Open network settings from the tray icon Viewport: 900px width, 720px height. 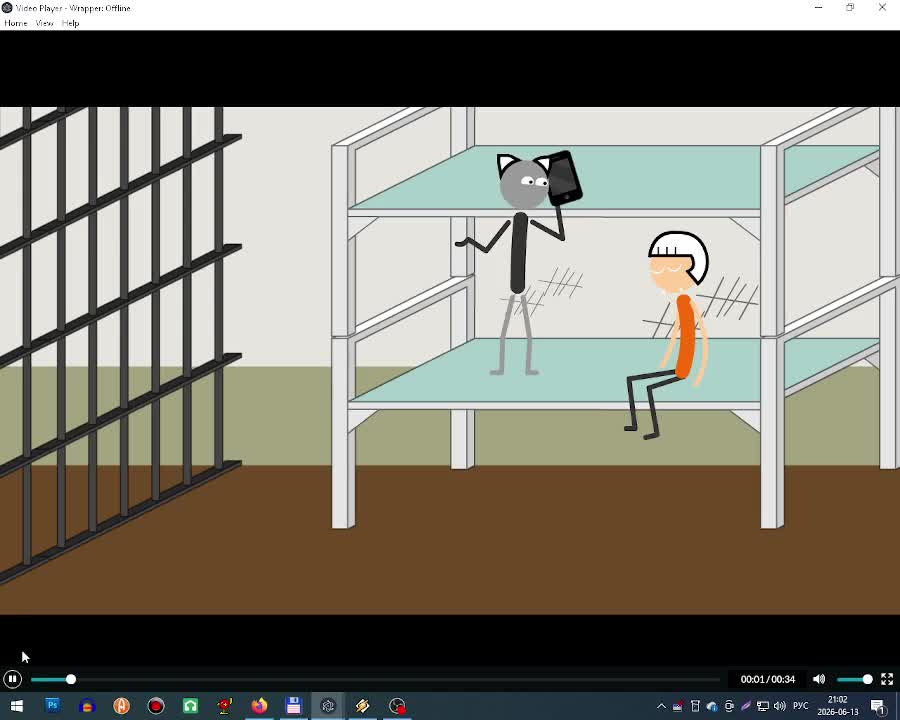(763, 706)
